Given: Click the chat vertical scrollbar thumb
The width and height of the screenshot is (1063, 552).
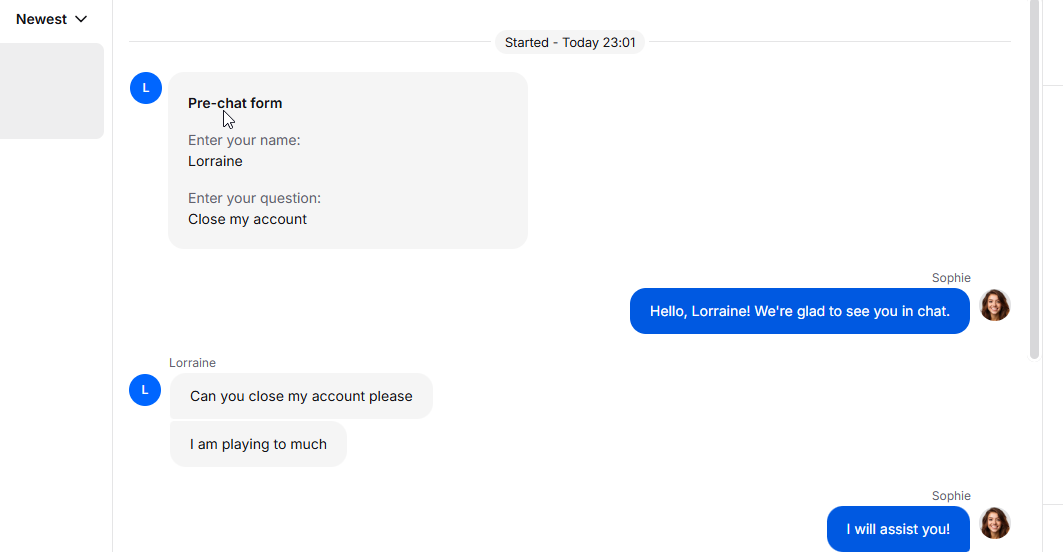Looking at the screenshot, I should coord(1034,179).
